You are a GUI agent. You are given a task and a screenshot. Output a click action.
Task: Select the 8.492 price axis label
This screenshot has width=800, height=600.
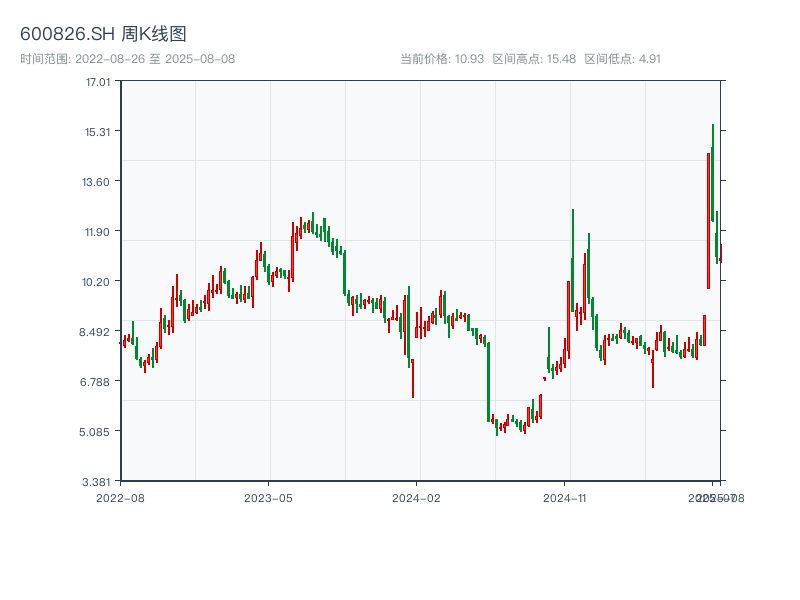[97, 331]
